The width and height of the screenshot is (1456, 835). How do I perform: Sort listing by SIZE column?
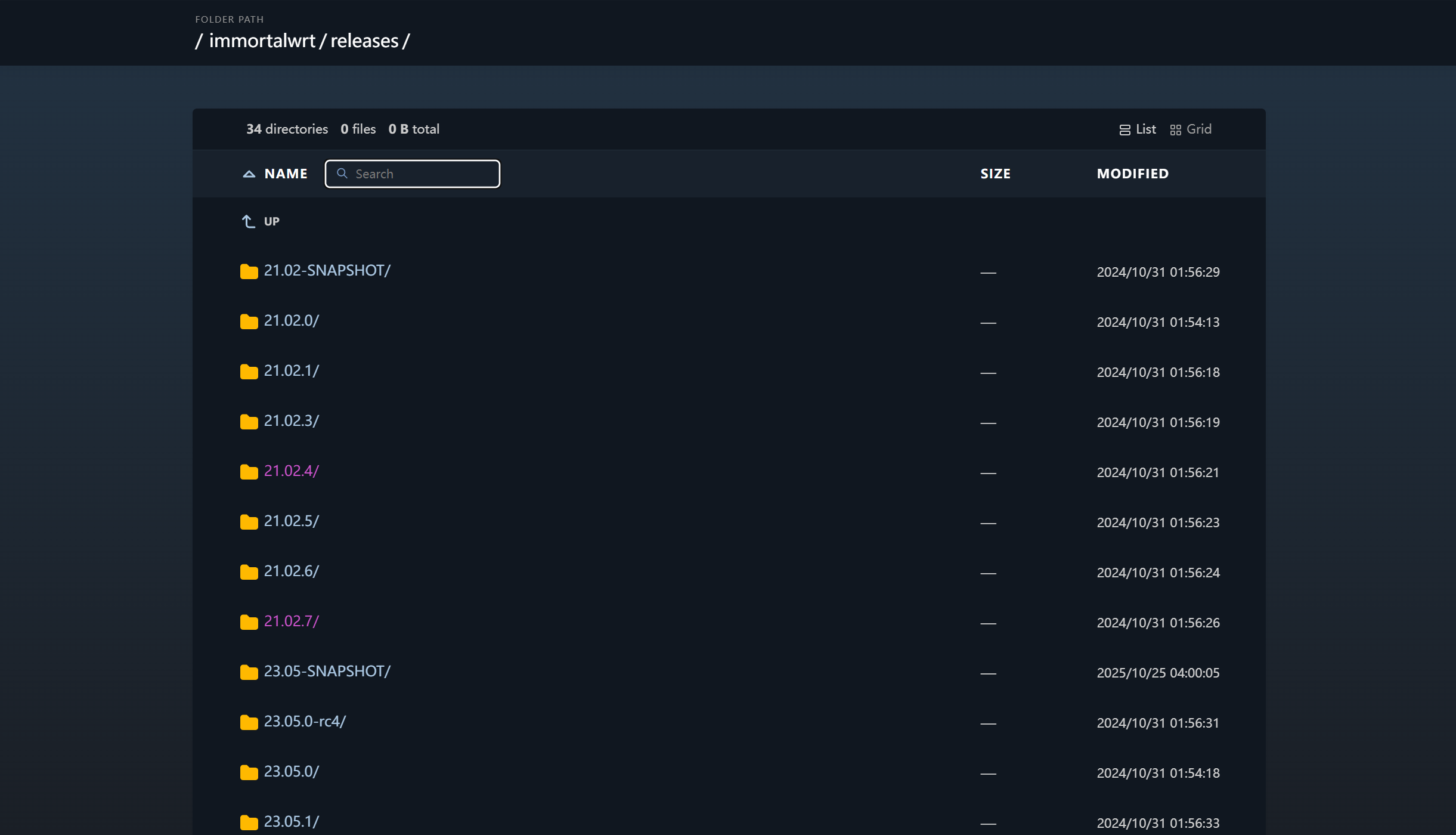coord(995,174)
